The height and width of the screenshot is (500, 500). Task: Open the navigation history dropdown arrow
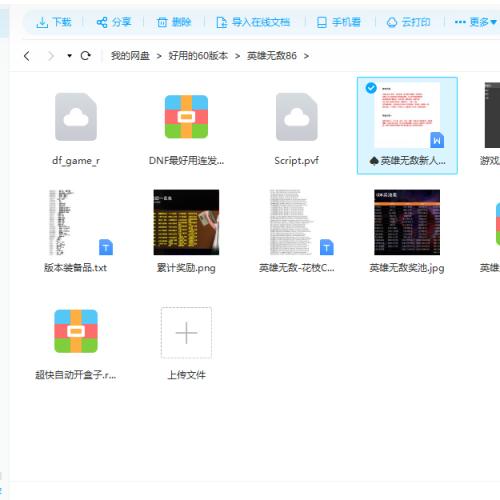[69, 56]
